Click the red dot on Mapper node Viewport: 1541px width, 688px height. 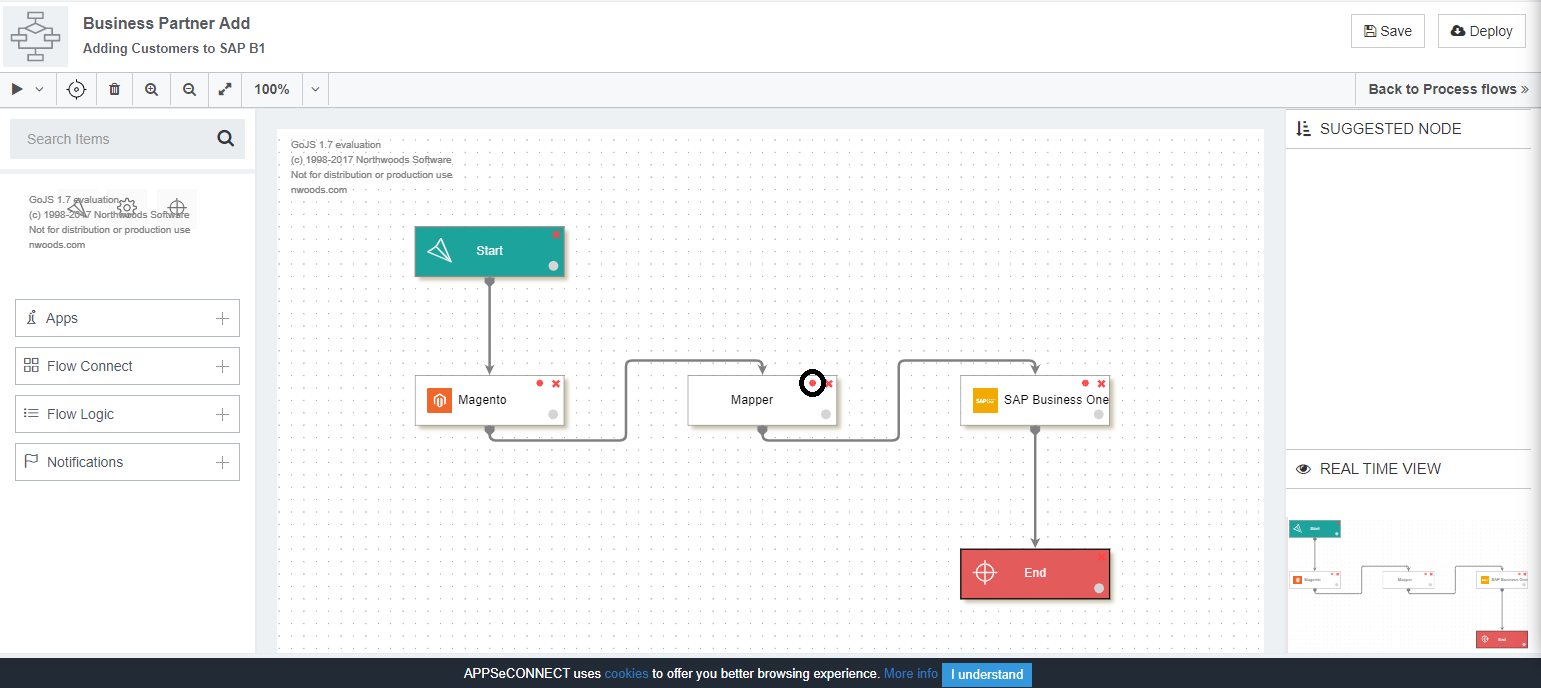tap(813, 383)
